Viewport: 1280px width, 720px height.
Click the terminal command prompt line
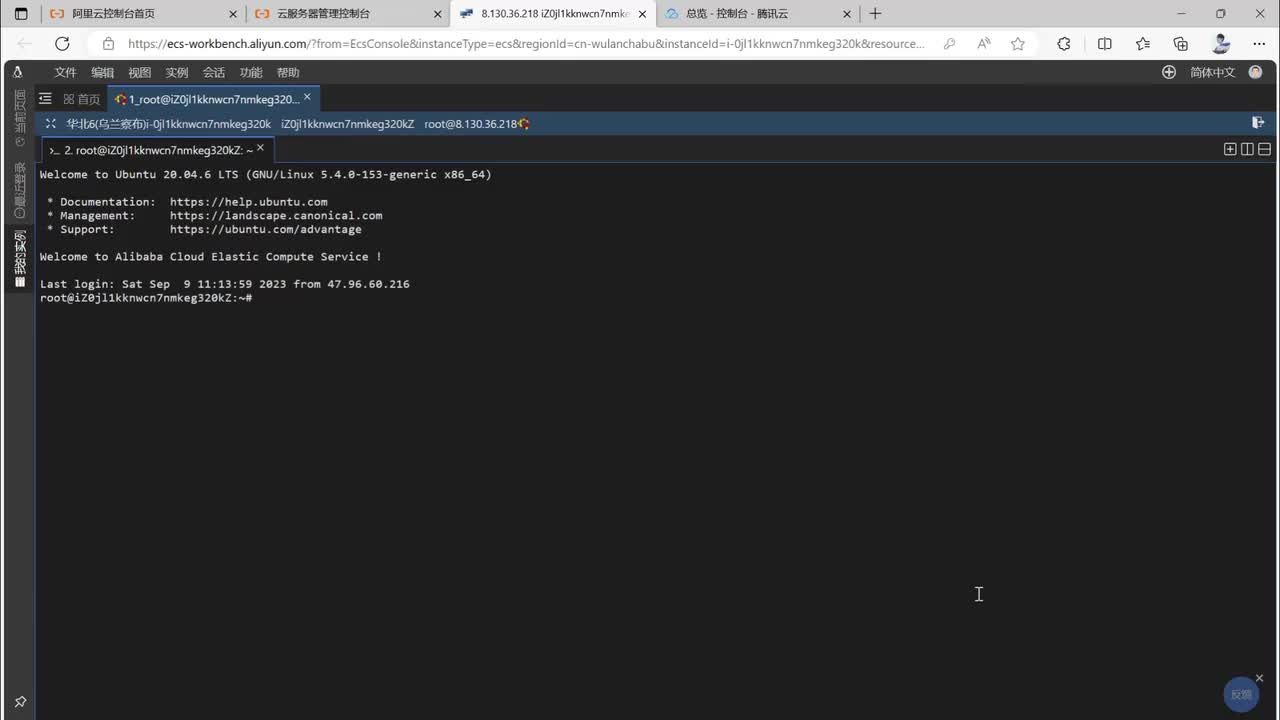point(146,298)
